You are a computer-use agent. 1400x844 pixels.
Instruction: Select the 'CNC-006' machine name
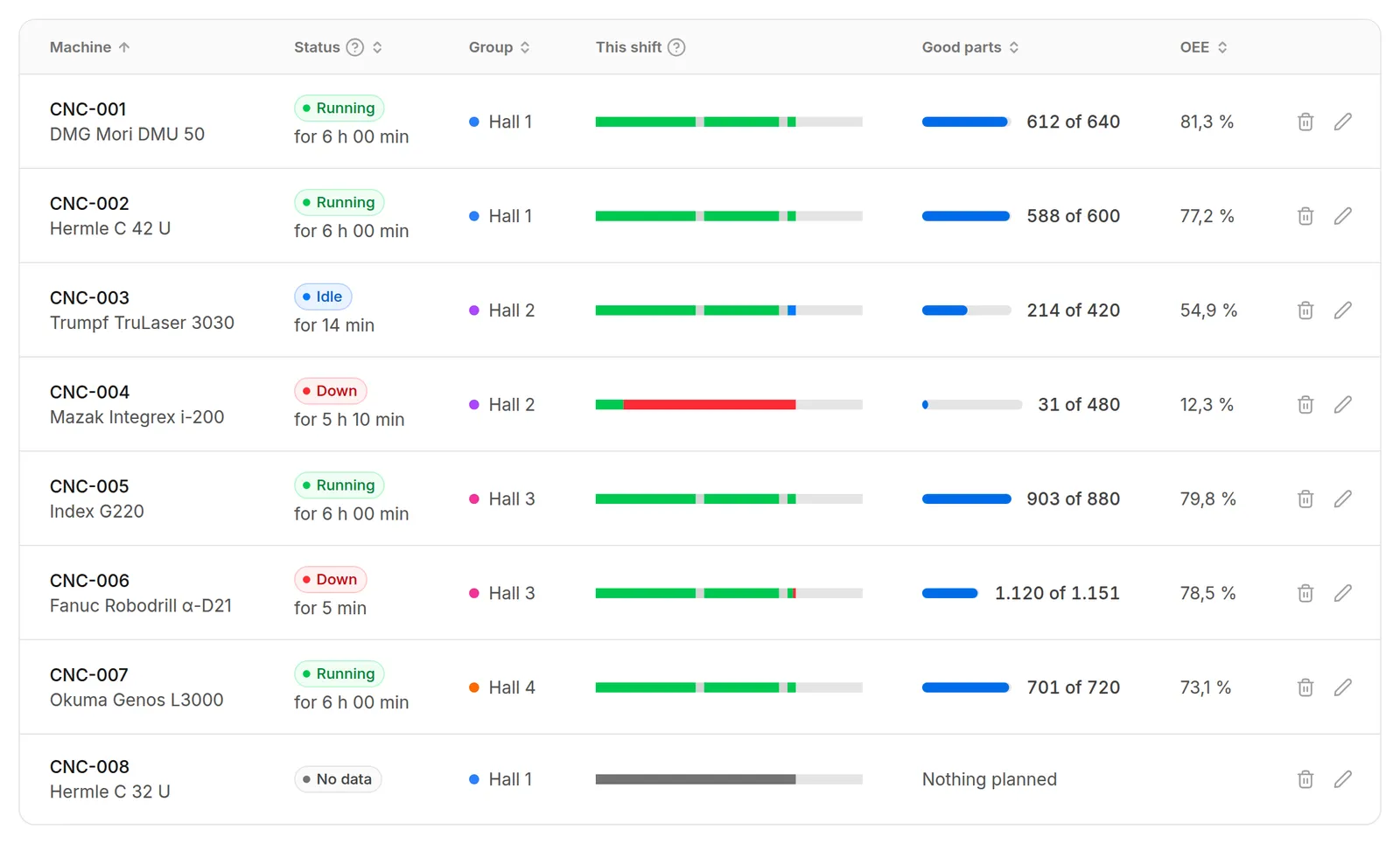[89, 581]
